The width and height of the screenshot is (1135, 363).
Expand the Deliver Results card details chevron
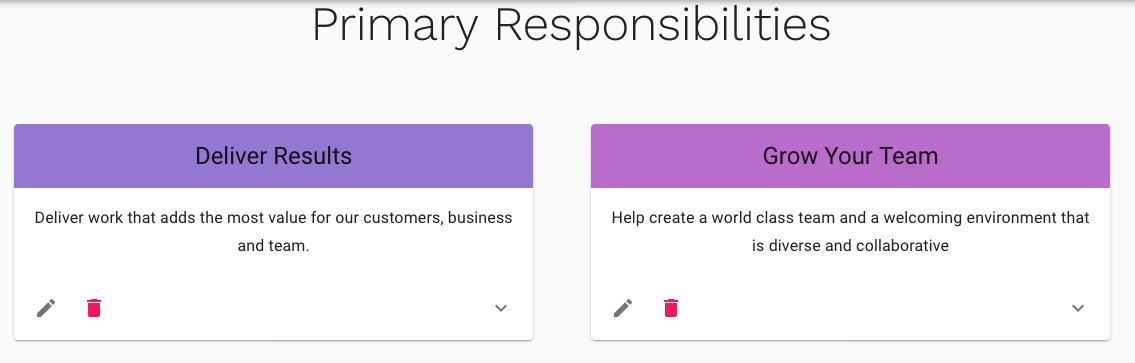pos(501,309)
